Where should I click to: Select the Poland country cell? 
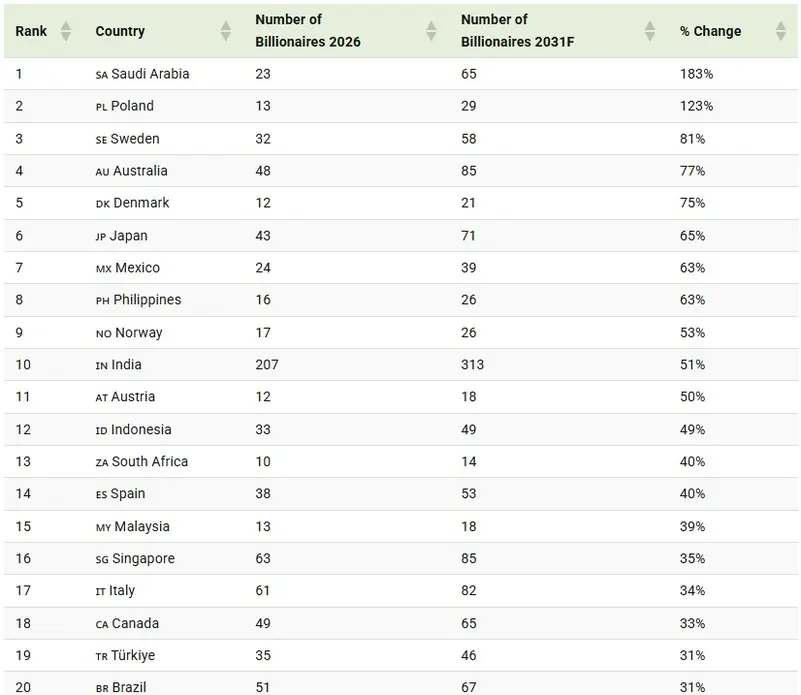125,106
